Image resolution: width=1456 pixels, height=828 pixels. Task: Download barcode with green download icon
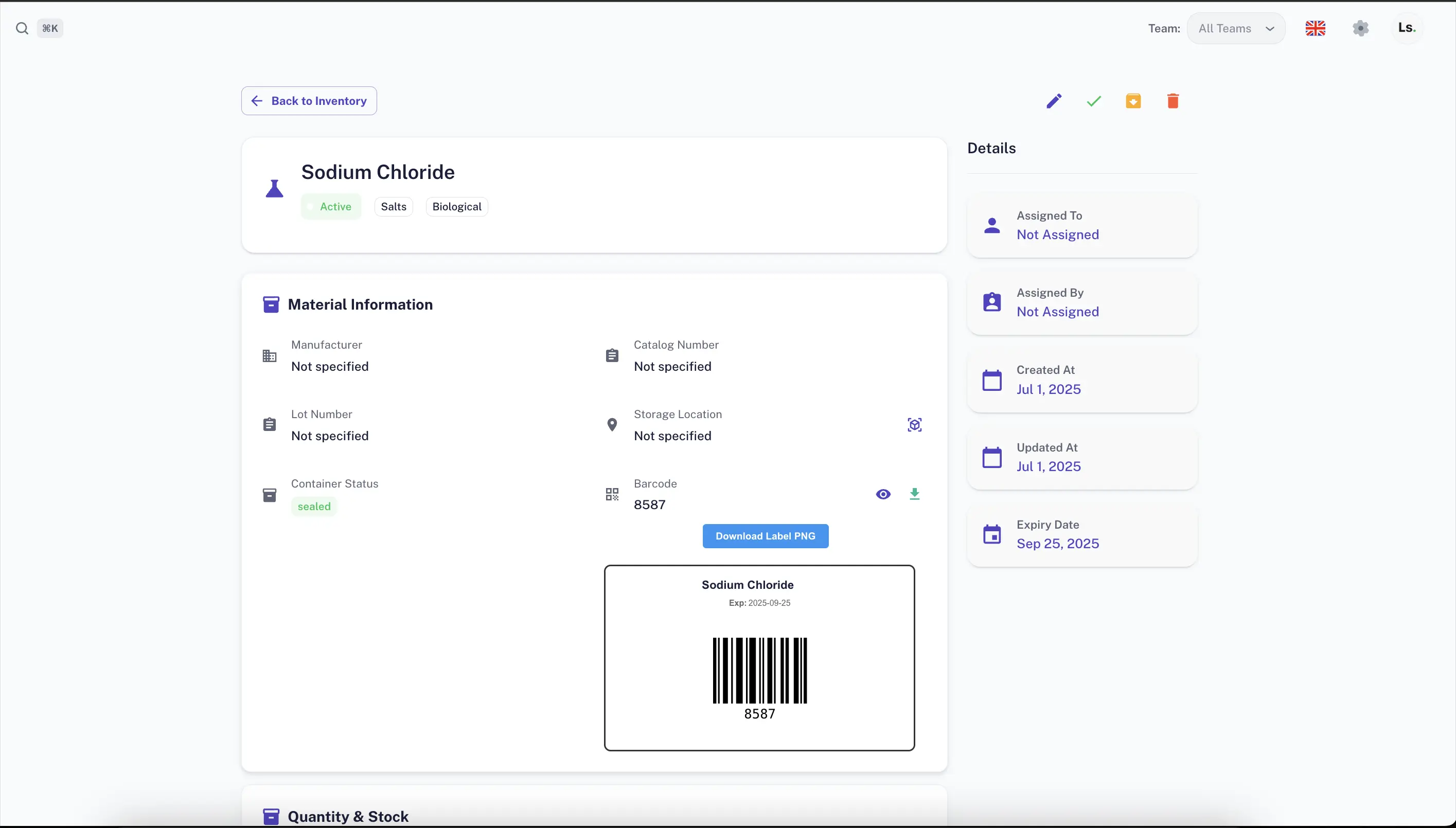click(x=915, y=494)
